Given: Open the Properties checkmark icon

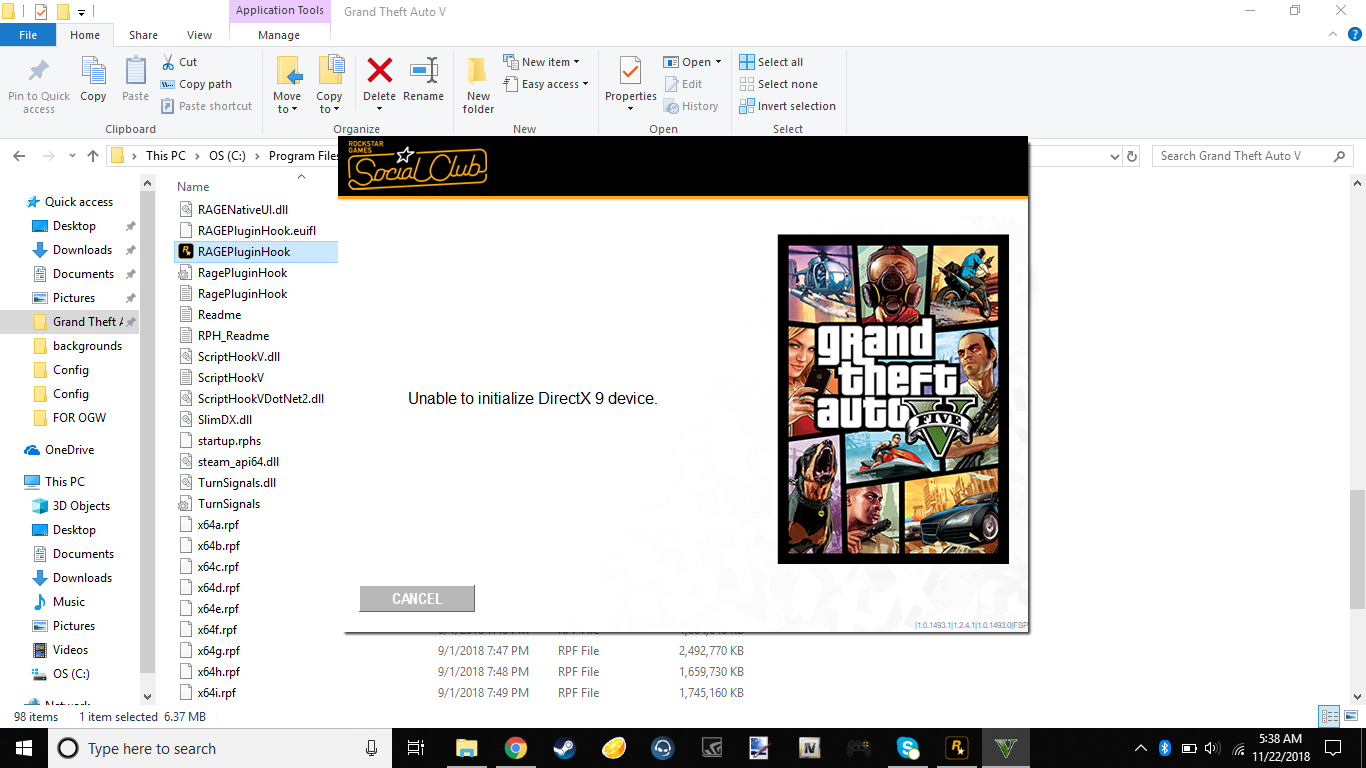Looking at the screenshot, I should (x=630, y=71).
